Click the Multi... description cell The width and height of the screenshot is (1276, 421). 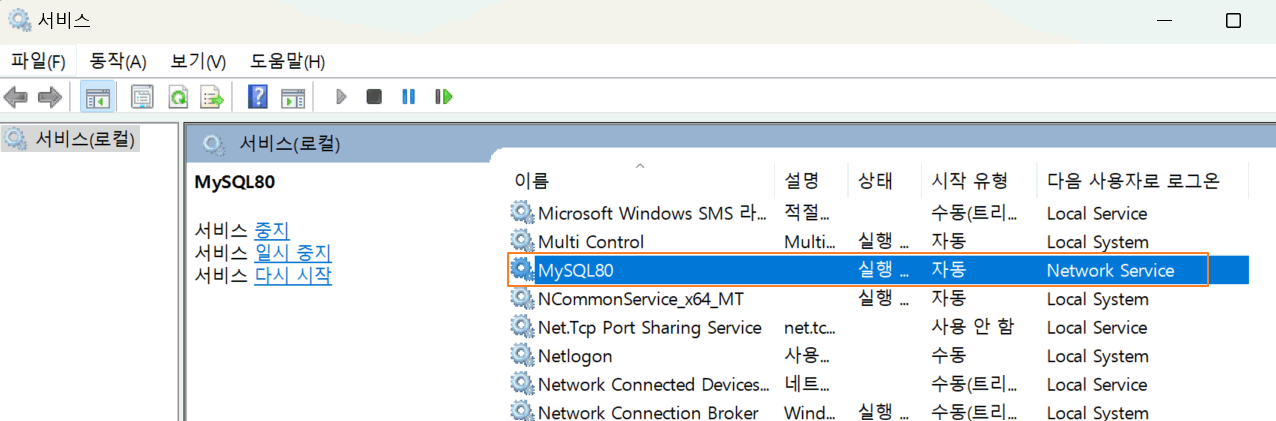click(x=810, y=241)
